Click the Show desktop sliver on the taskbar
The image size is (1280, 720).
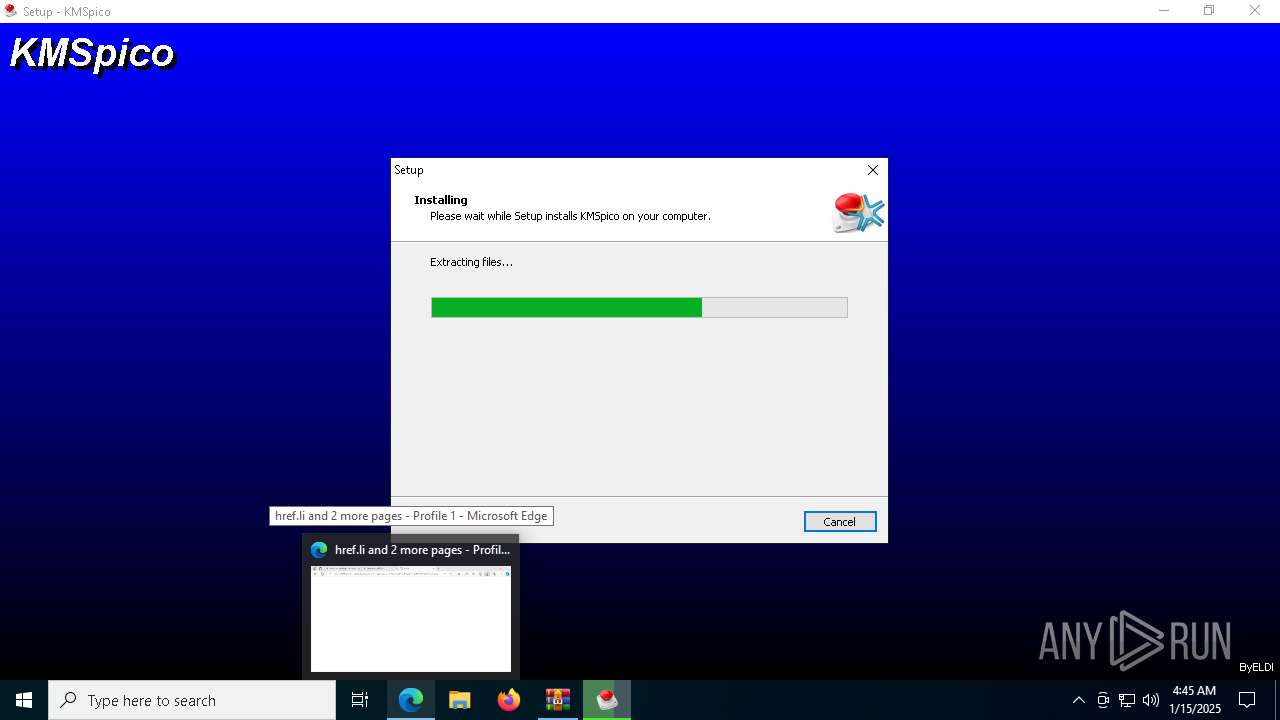coord(1277,700)
